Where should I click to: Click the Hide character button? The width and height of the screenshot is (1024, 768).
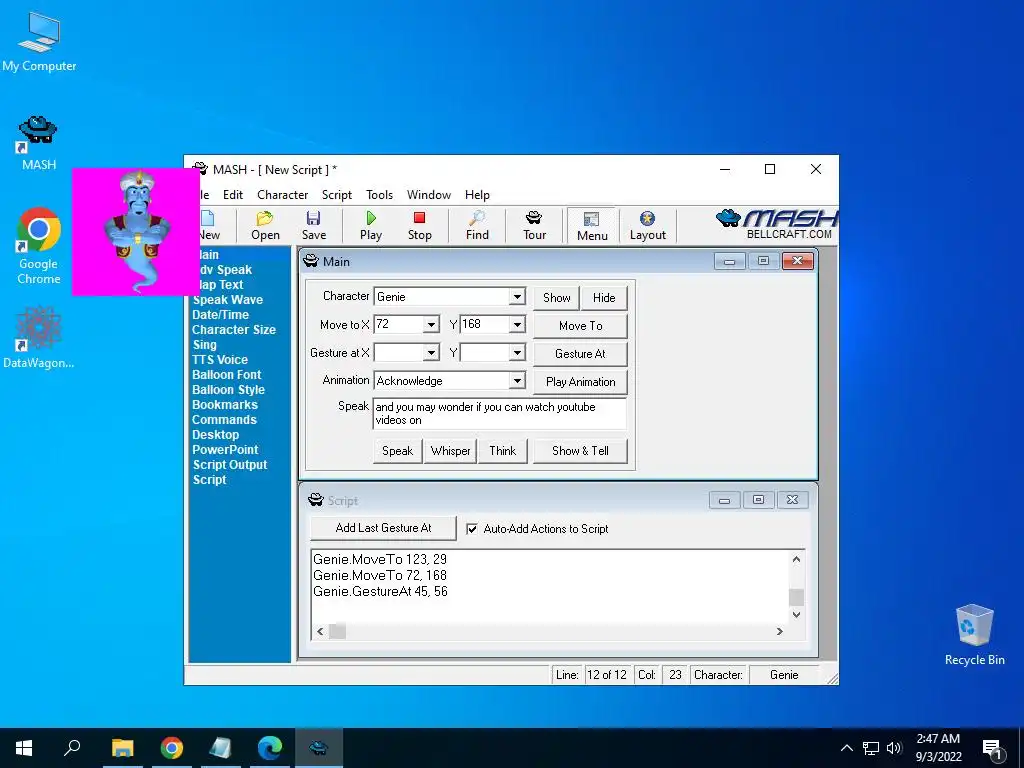(604, 298)
